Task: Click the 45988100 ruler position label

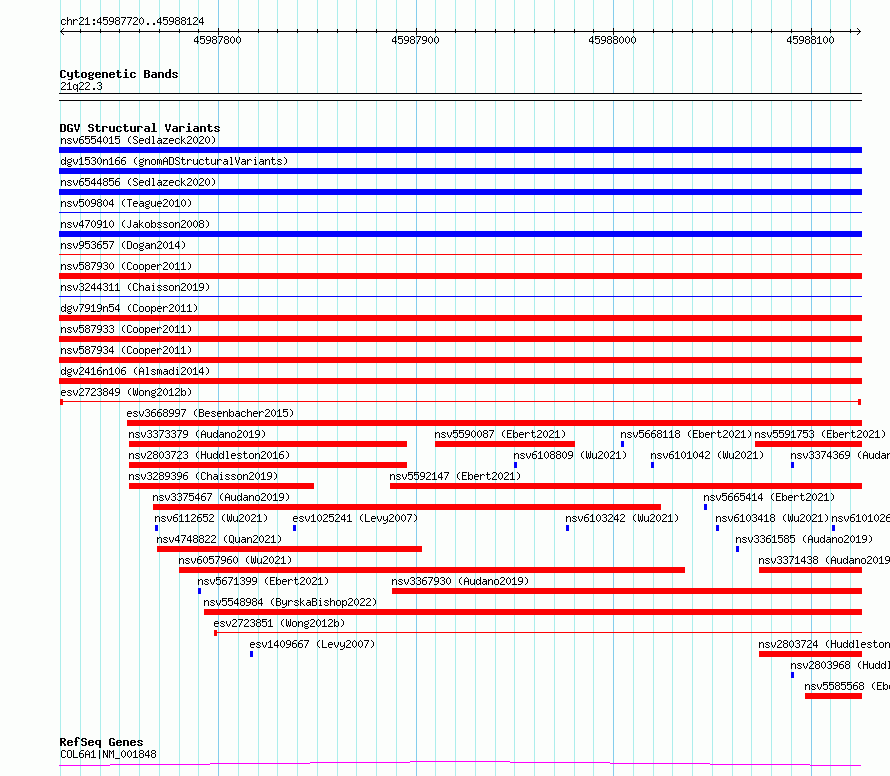Action: tap(811, 40)
